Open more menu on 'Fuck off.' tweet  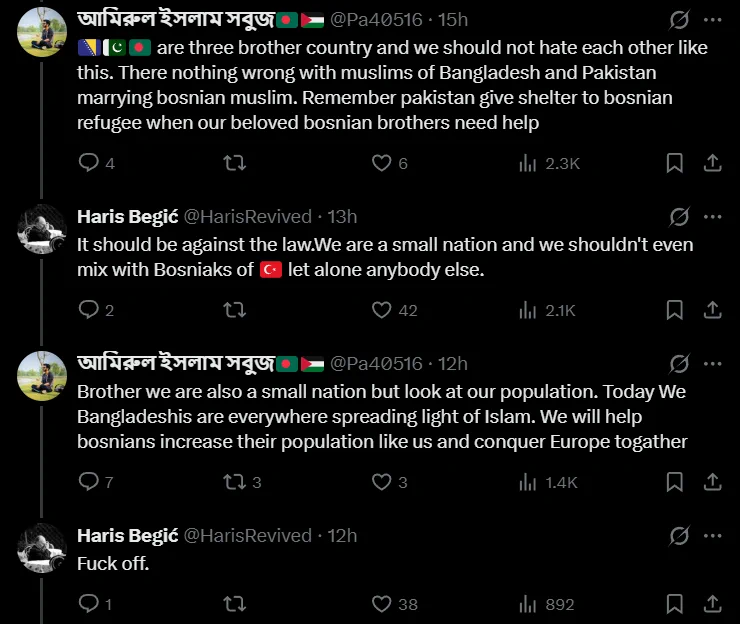click(713, 536)
